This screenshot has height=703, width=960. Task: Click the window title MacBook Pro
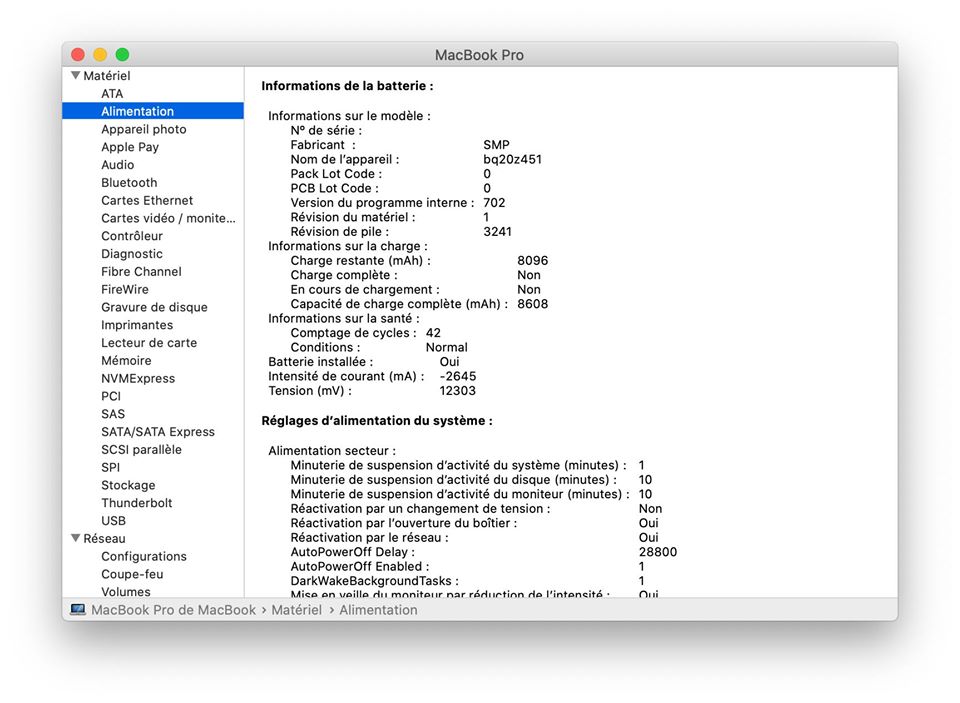click(x=479, y=55)
